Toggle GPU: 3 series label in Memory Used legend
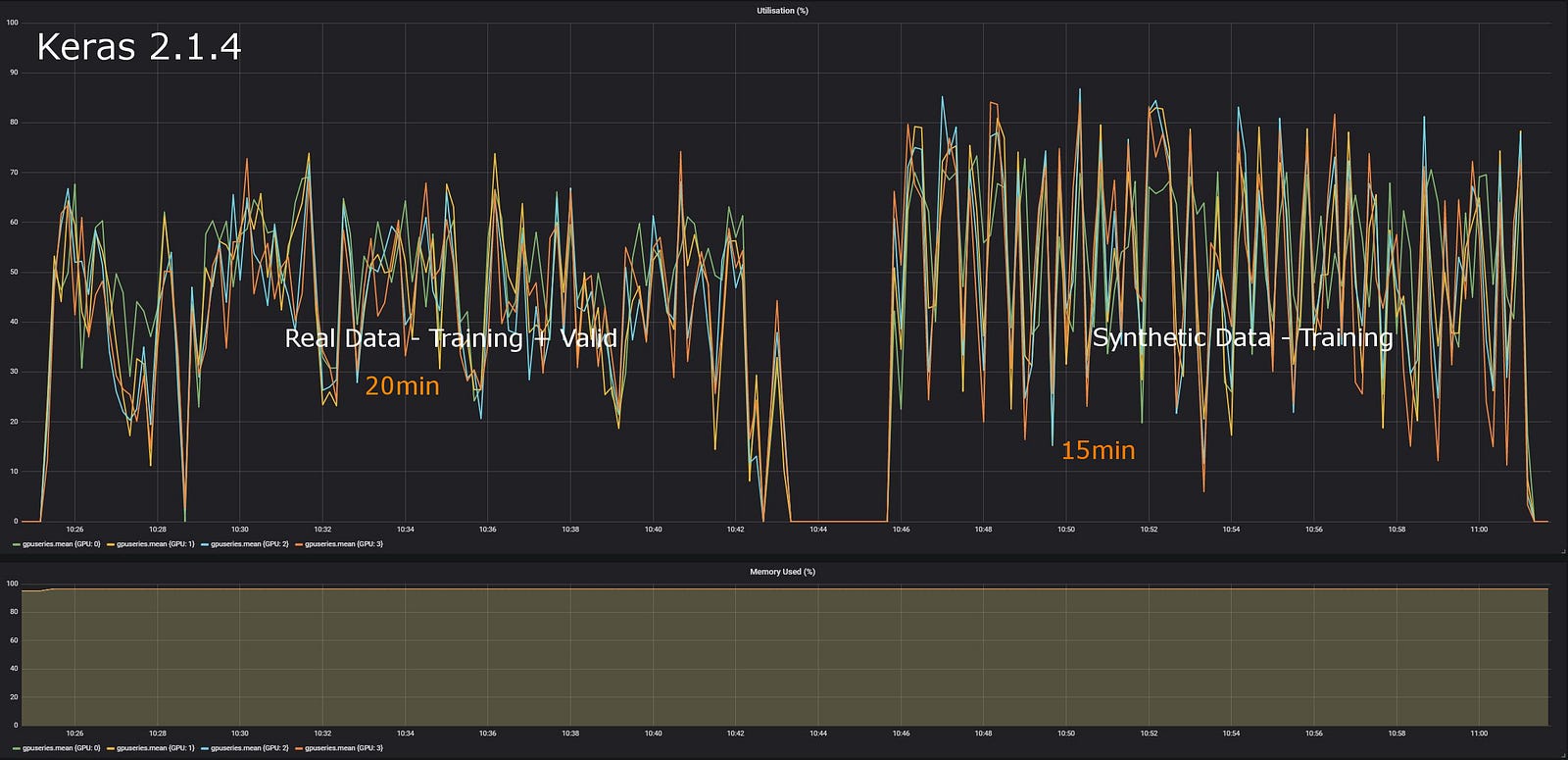 click(x=344, y=748)
